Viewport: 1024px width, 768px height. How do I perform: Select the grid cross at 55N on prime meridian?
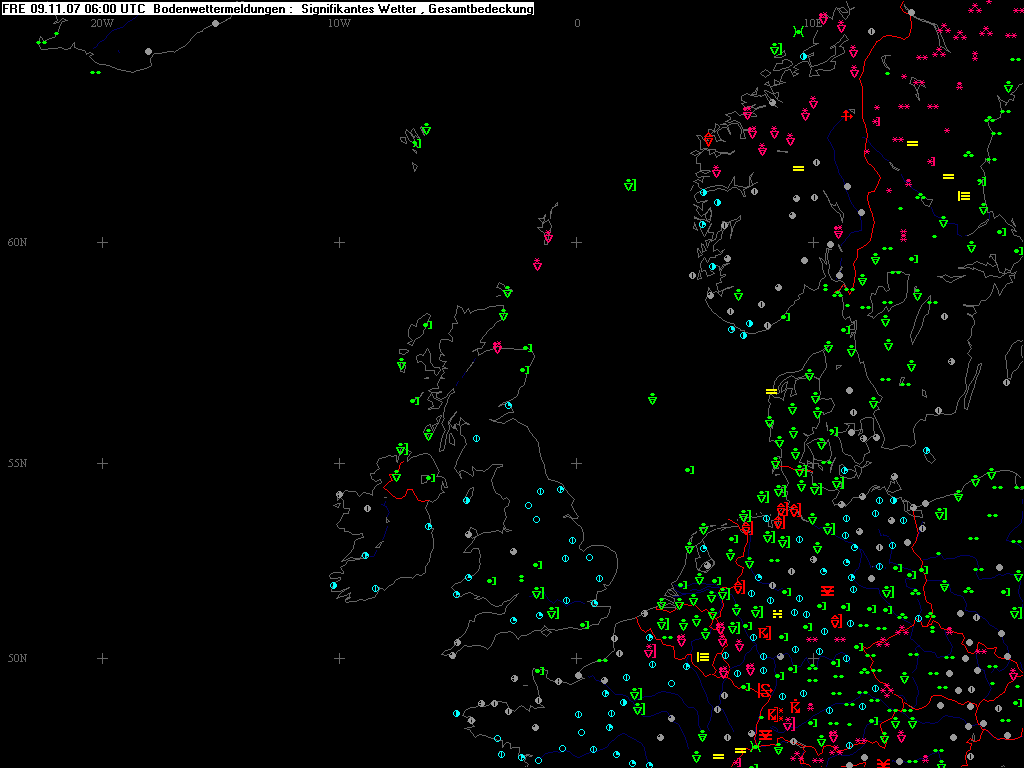[x=577, y=463]
